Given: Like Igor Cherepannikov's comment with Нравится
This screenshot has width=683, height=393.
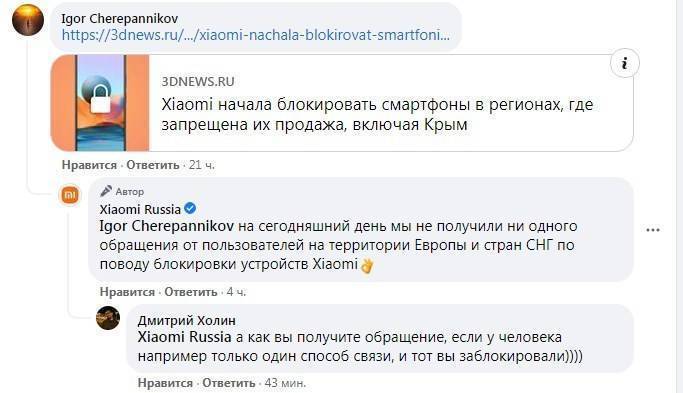Looking at the screenshot, I should (89, 165).
